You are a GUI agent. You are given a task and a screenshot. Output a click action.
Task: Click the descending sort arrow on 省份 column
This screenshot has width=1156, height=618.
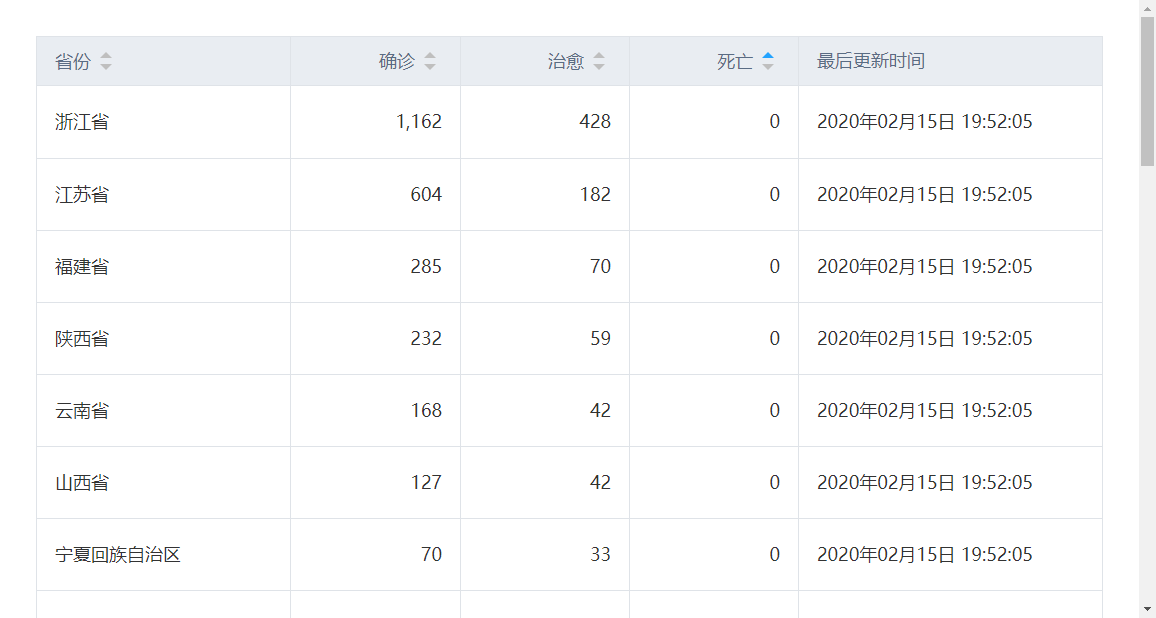click(x=105, y=66)
